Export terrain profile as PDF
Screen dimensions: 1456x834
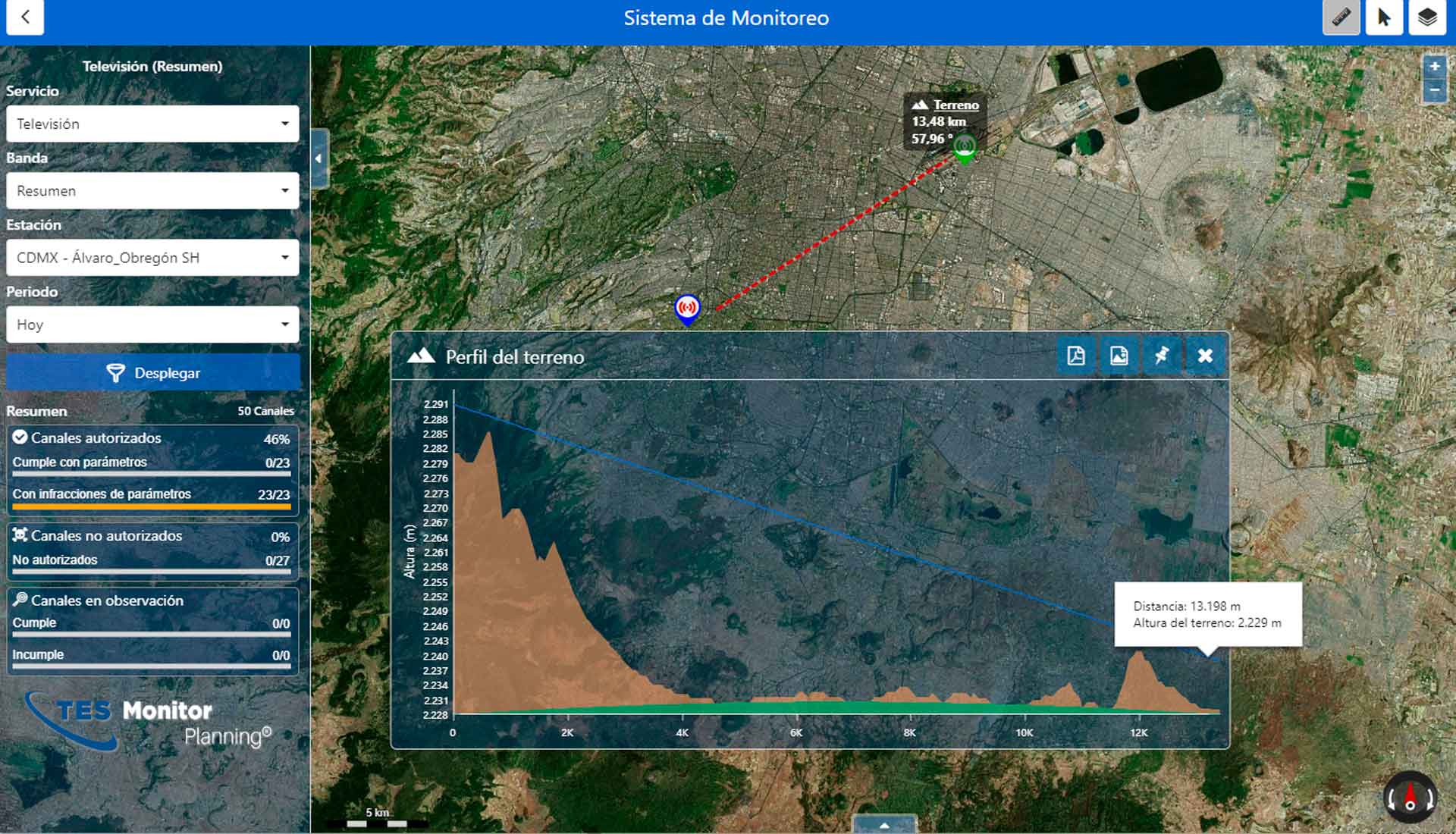pos(1075,356)
